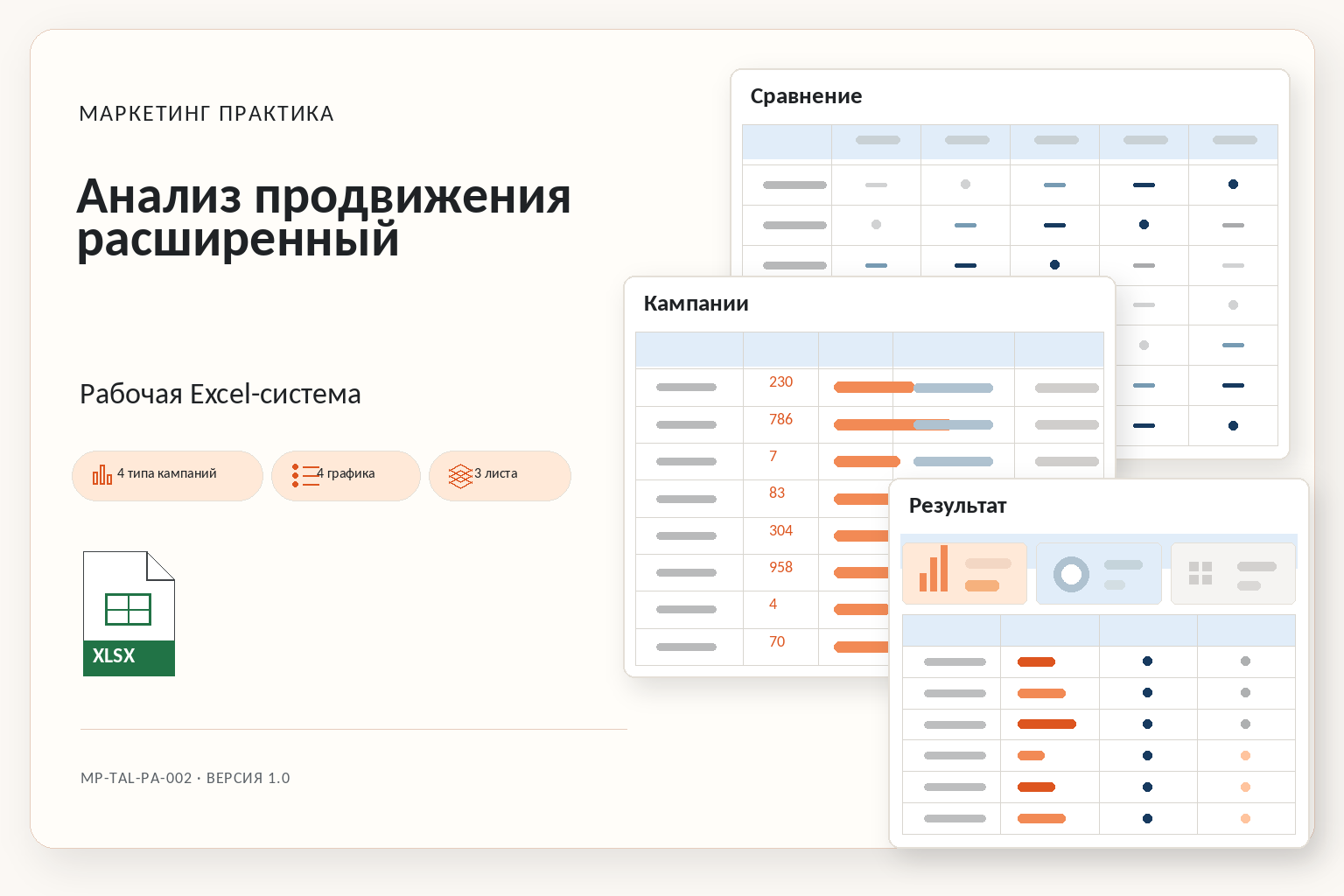Image resolution: width=1344 pixels, height=896 pixels.
Task: Select the donut chart card in Результат
Action: click(1098, 573)
